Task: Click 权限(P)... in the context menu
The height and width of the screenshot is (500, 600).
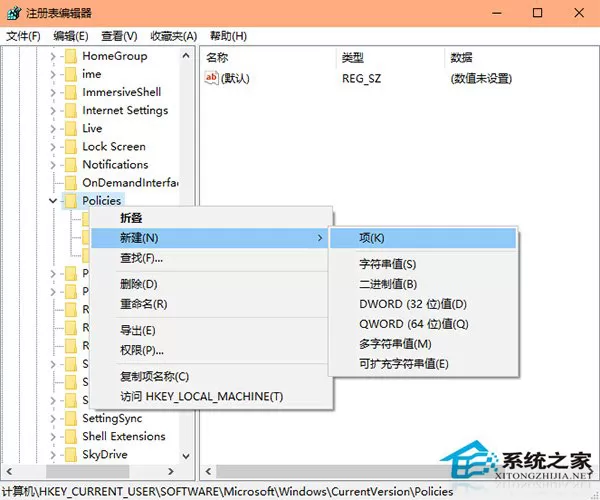Action: pyautogui.click(x=142, y=350)
